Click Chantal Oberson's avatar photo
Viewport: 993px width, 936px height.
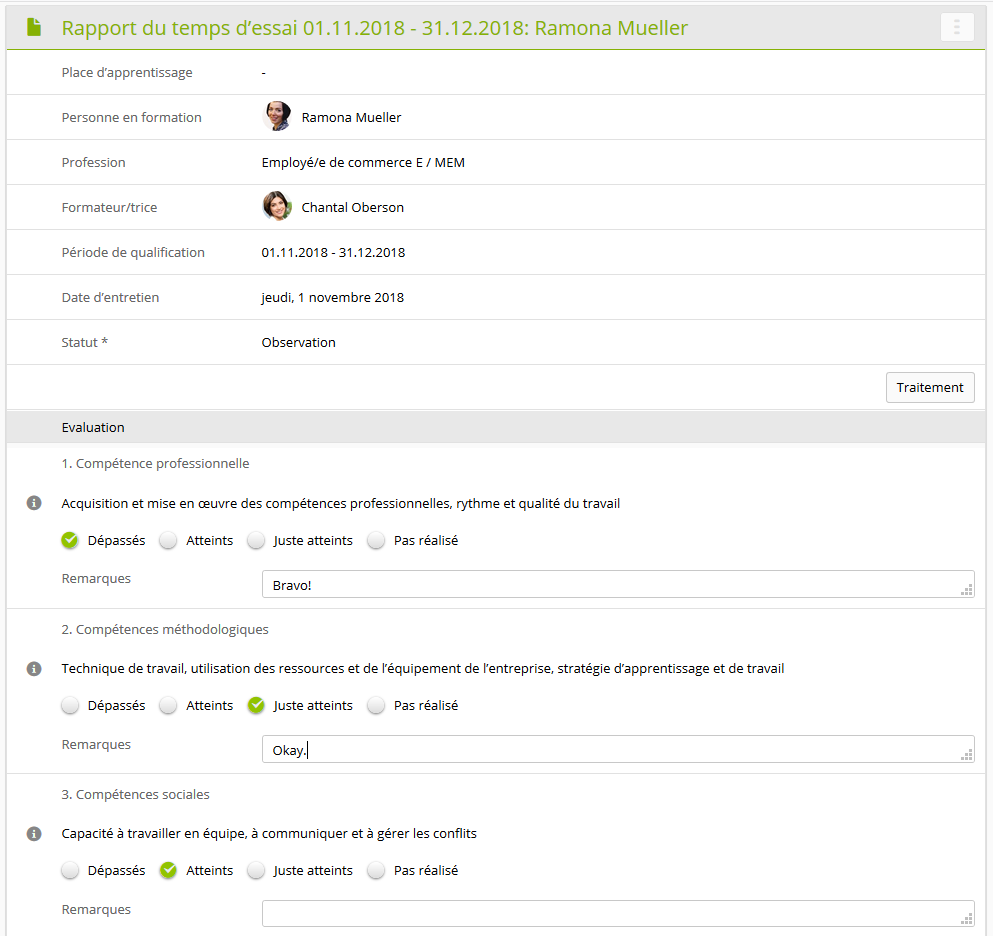(x=277, y=207)
